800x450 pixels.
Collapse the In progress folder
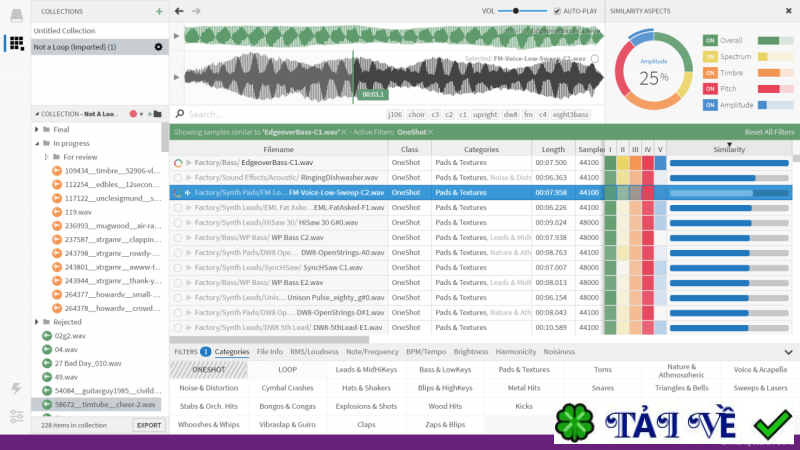tap(37, 143)
